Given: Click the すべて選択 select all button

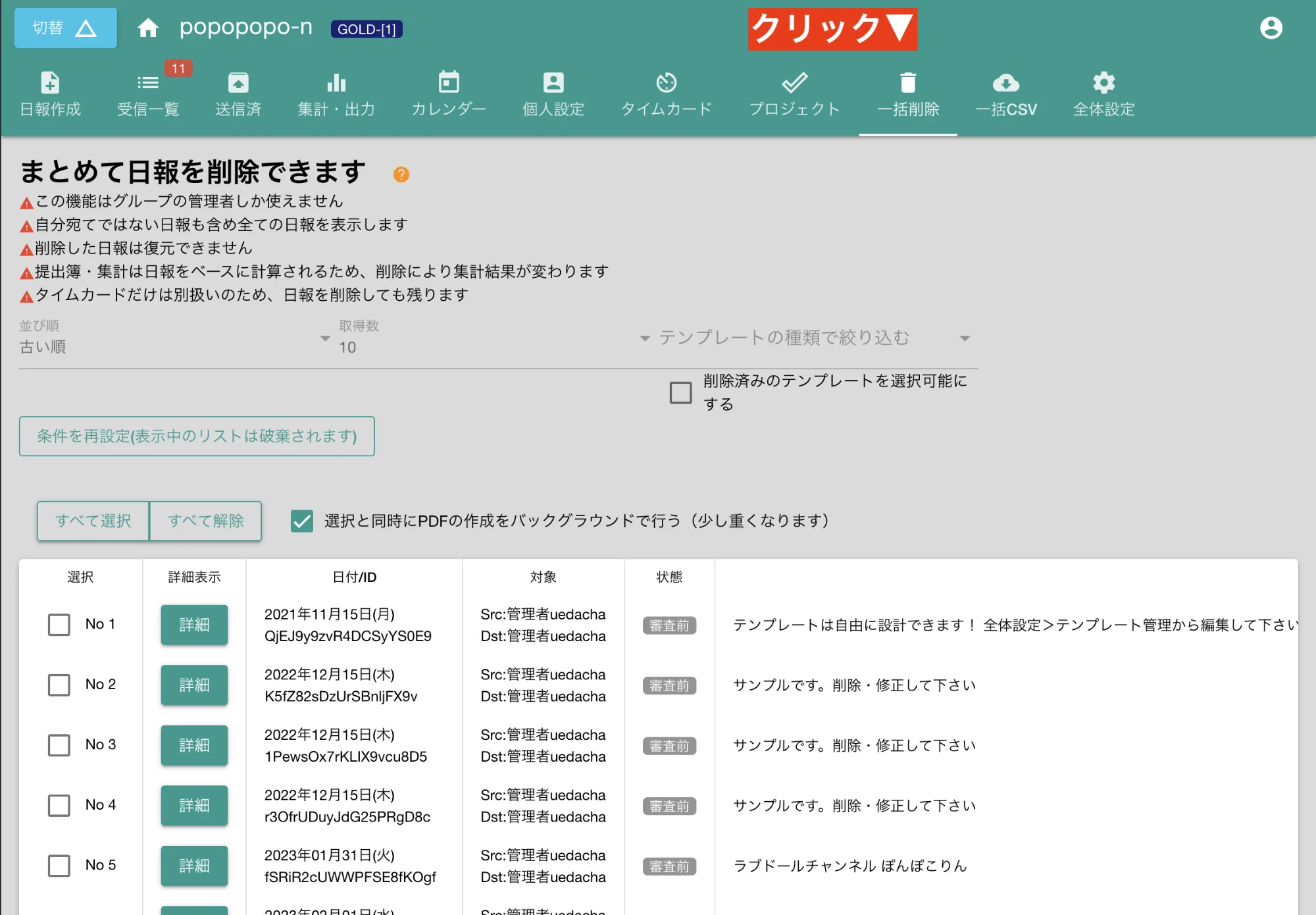Looking at the screenshot, I should 92,521.
